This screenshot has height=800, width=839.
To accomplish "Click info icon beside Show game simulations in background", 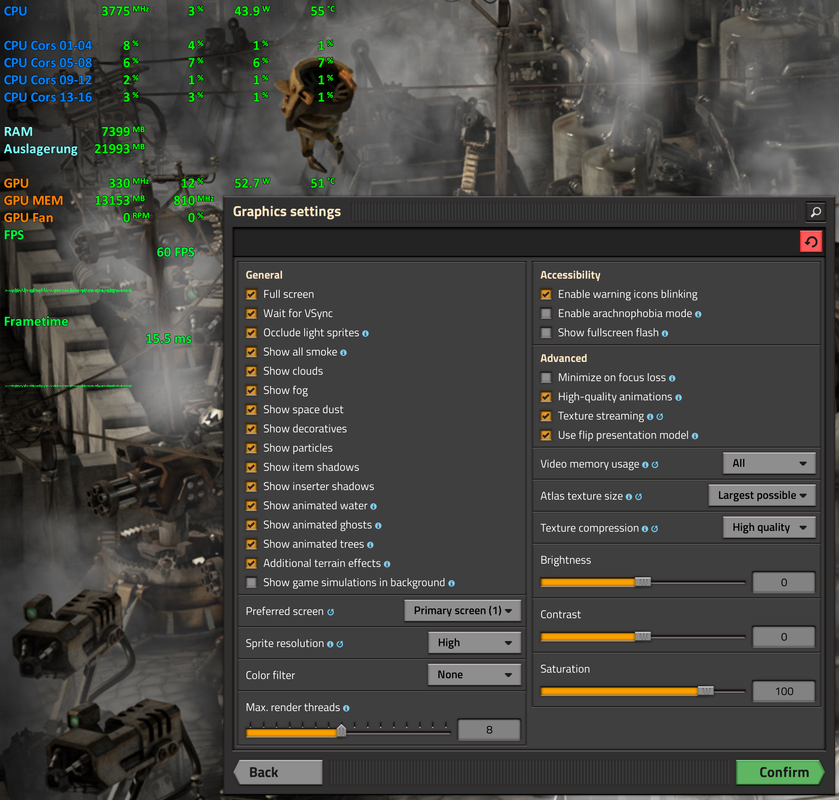I will [x=452, y=583].
